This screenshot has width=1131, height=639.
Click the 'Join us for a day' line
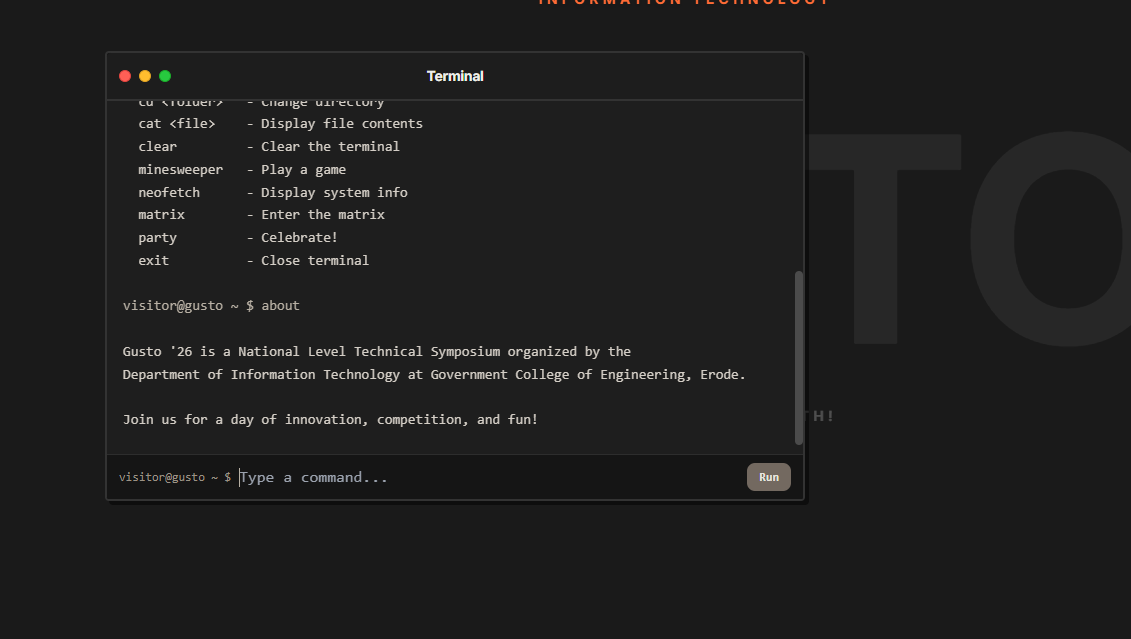point(330,420)
